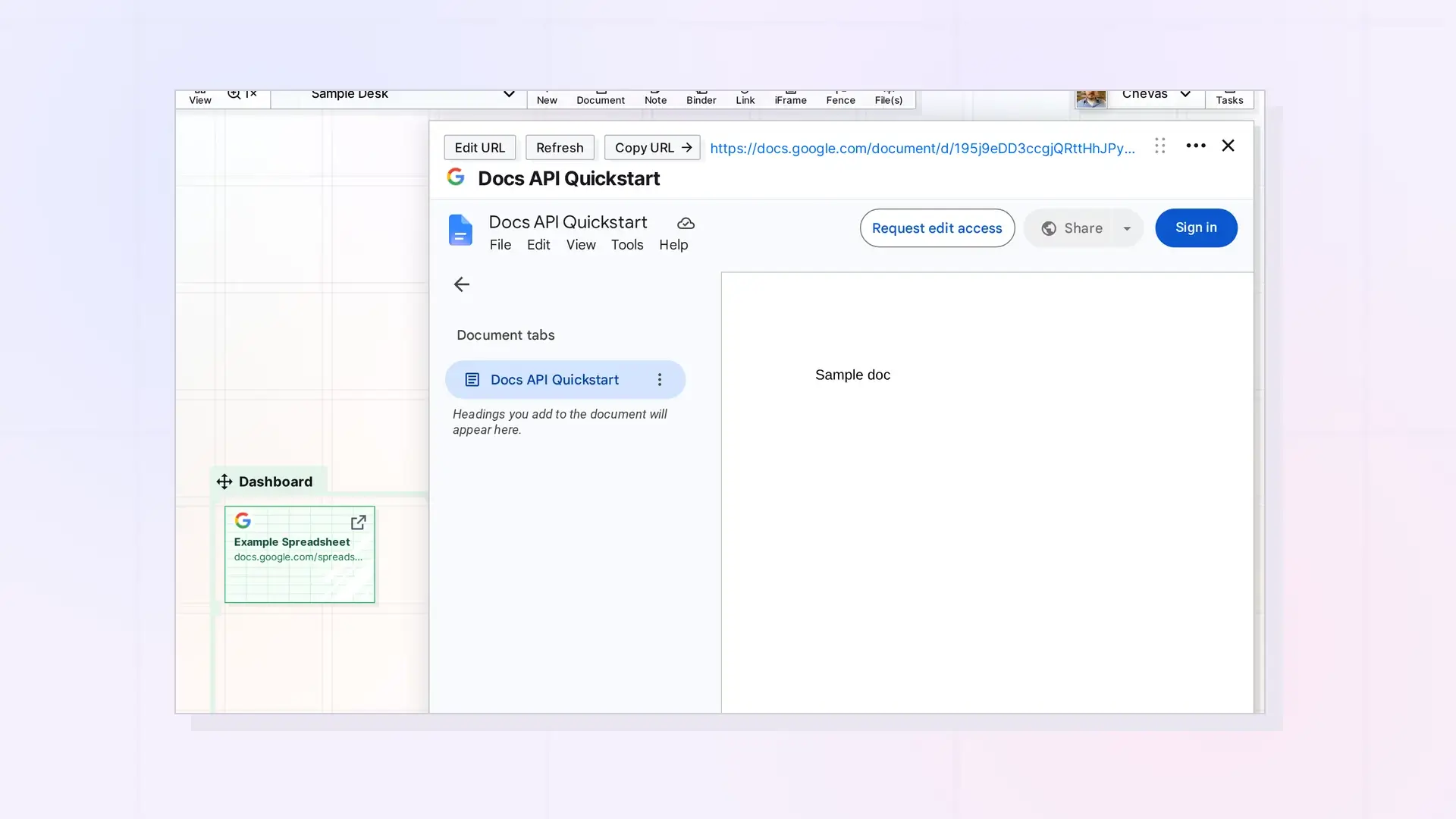Viewport: 1456px width, 819px height.
Task: Open the View menu in Docs
Action: 581,245
